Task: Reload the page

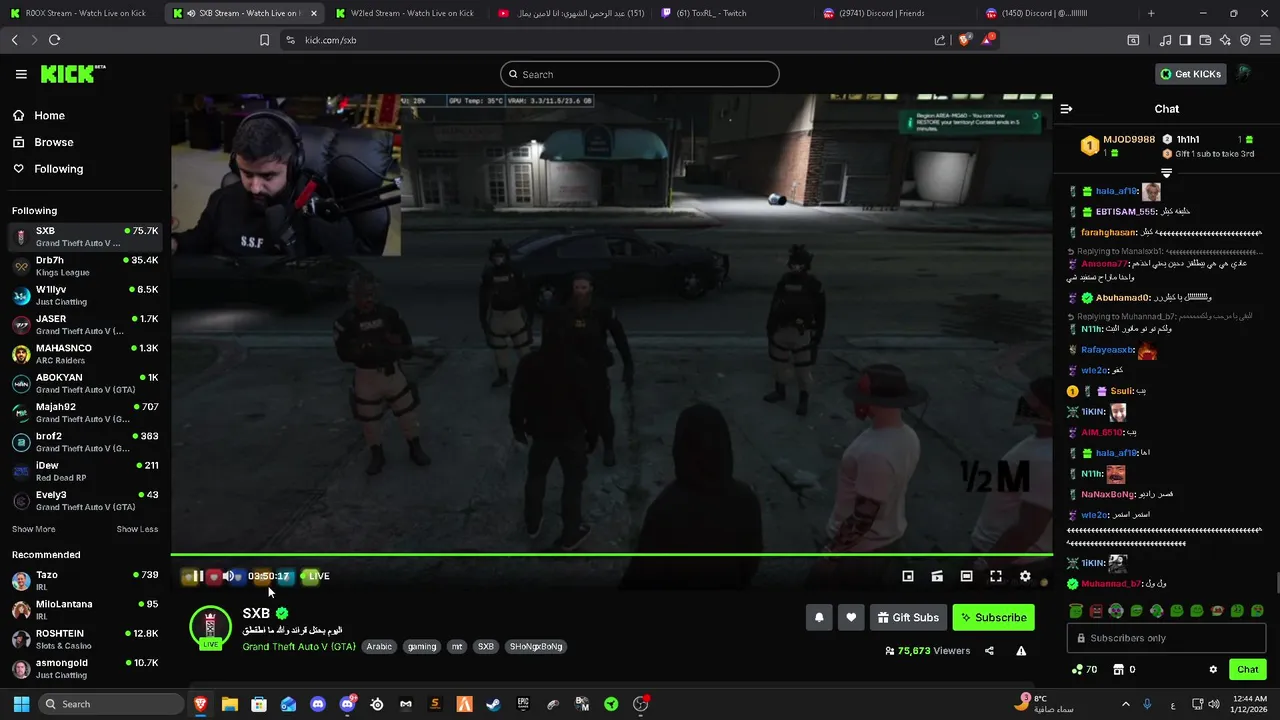Action: click(54, 40)
